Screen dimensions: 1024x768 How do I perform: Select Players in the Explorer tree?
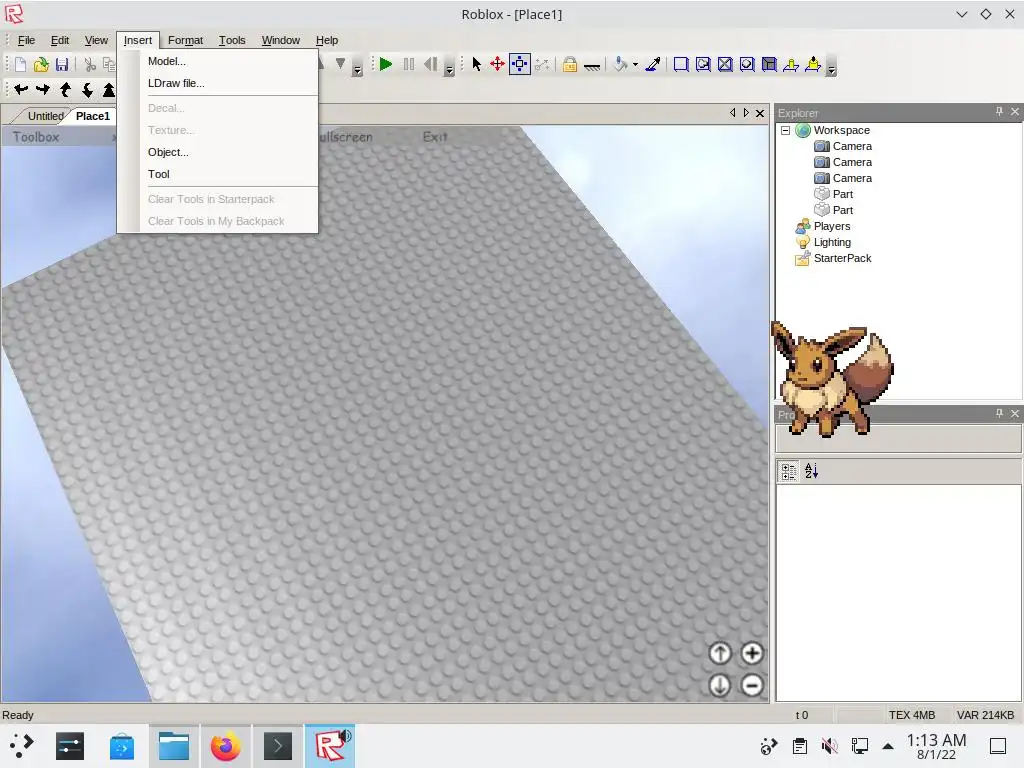coord(832,227)
